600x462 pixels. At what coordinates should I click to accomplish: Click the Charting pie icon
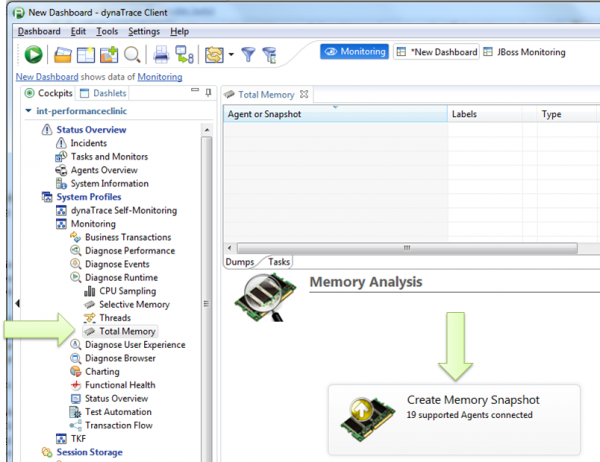pos(76,371)
